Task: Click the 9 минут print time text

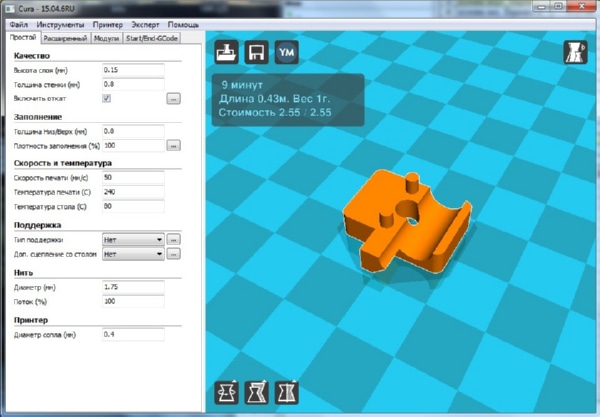Action: click(x=242, y=85)
